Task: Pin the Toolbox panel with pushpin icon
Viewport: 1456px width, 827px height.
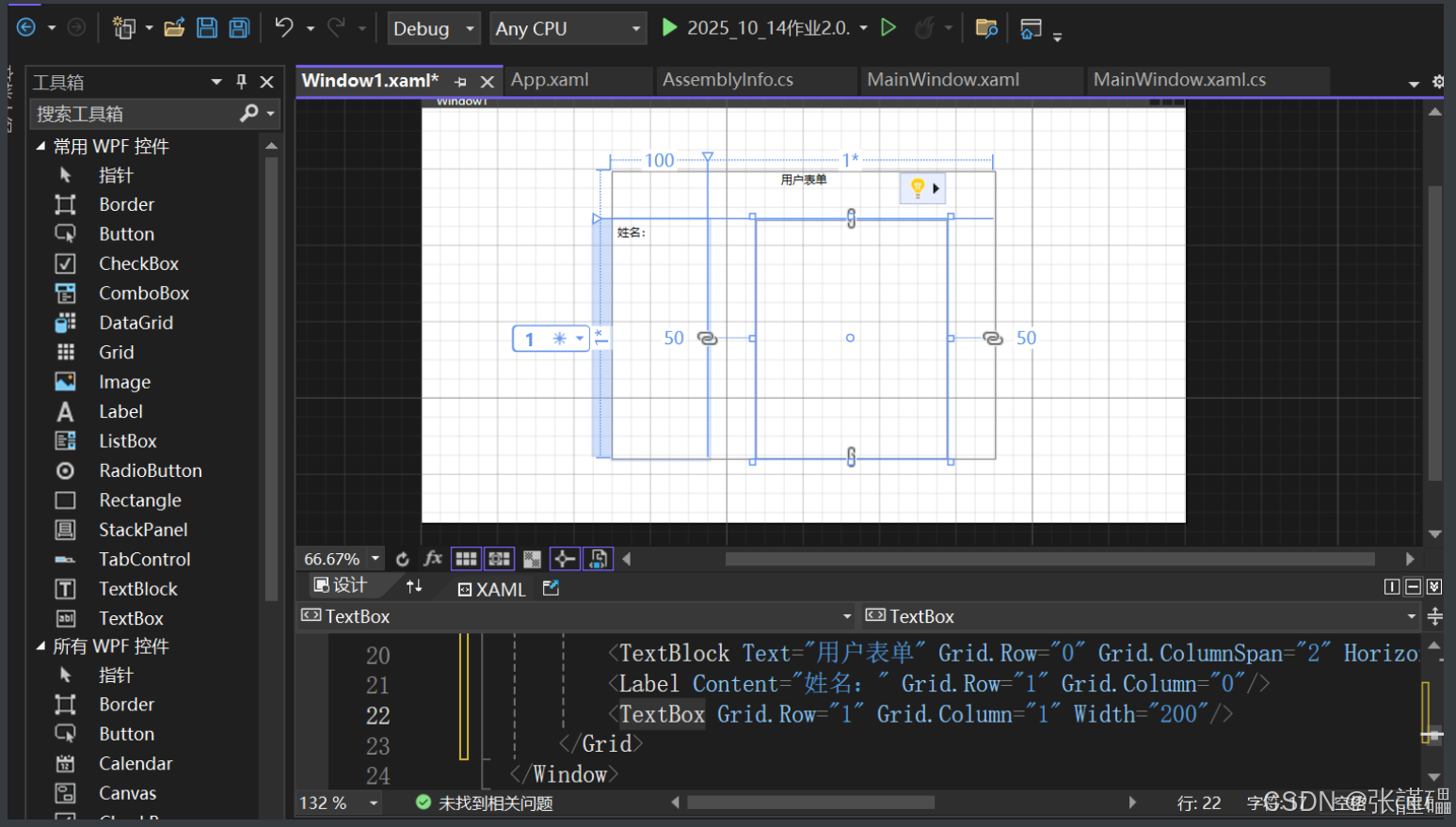Action: pos(242,82)
